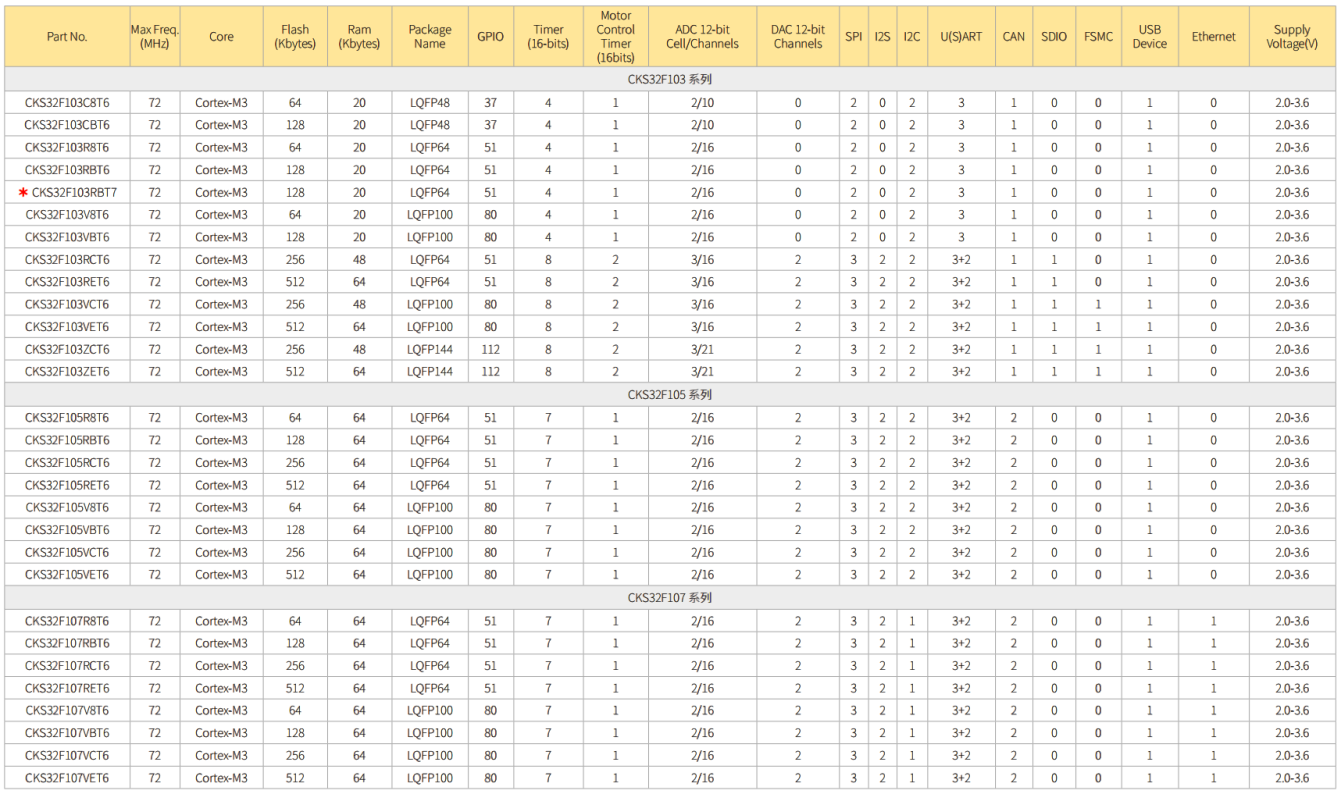
Task: Click the red asterisk beside CKS32F103RBT7
Action: tap(23, 192)
